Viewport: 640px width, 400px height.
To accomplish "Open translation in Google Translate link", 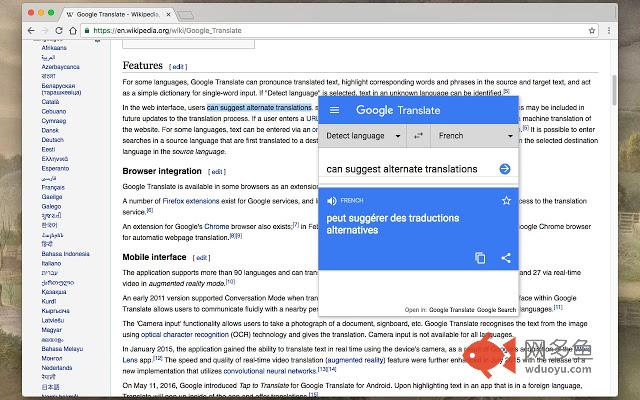I will [451, 310].
